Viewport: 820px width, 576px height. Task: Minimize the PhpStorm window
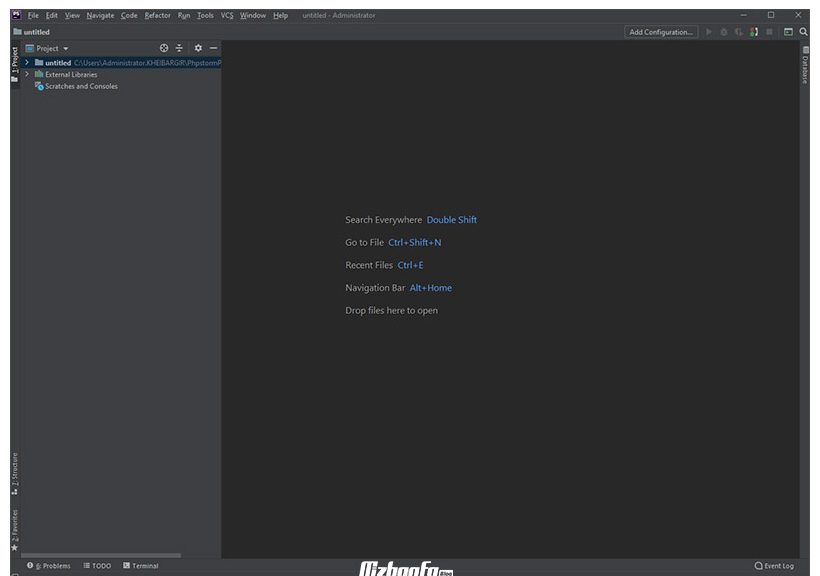(x=743, y=15)
